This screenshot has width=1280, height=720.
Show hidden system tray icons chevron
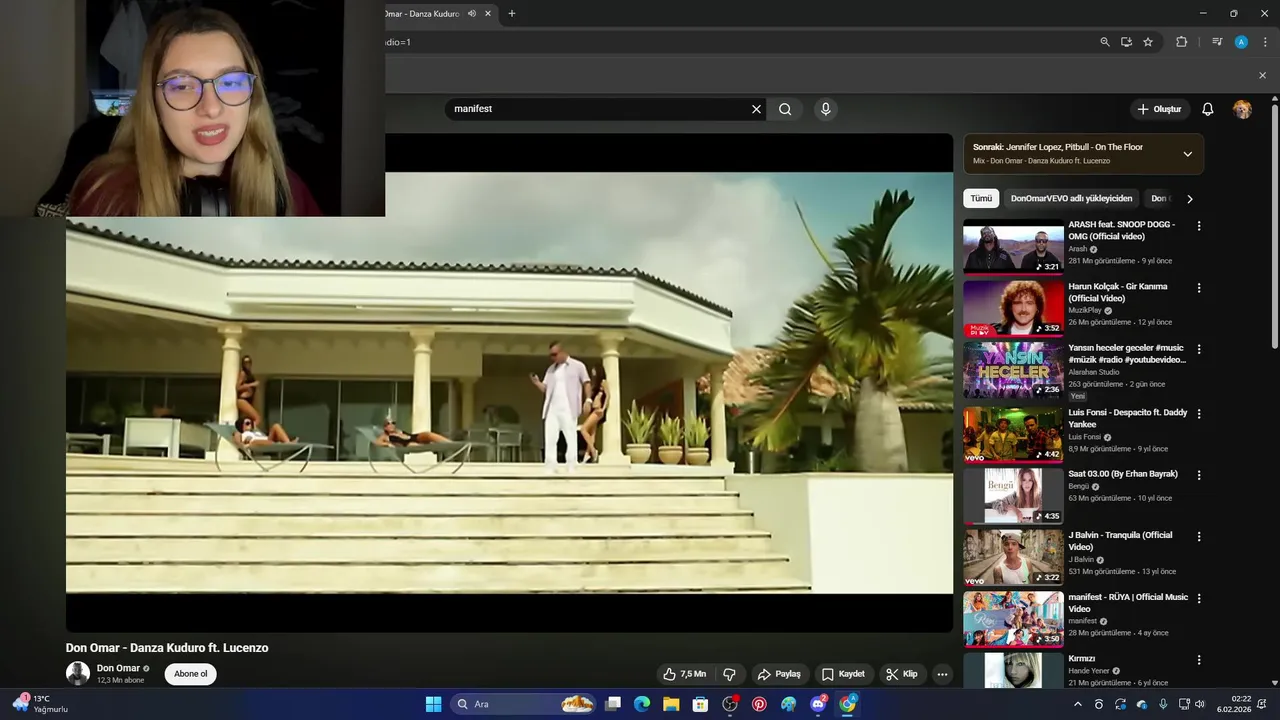[1077, 704]
